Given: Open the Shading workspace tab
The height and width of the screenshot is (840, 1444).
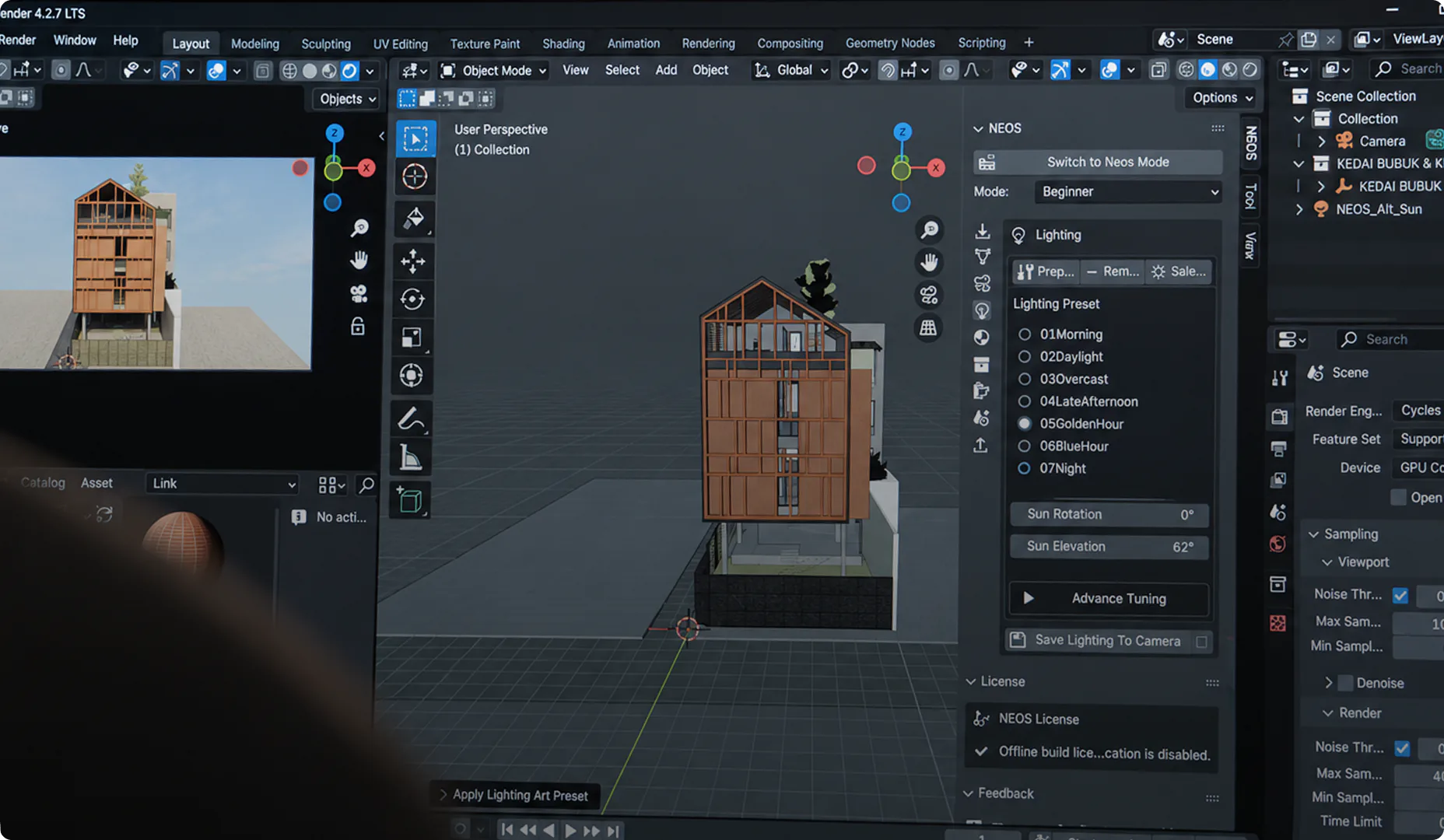Looking at the screenshot, I should (563, 44).
